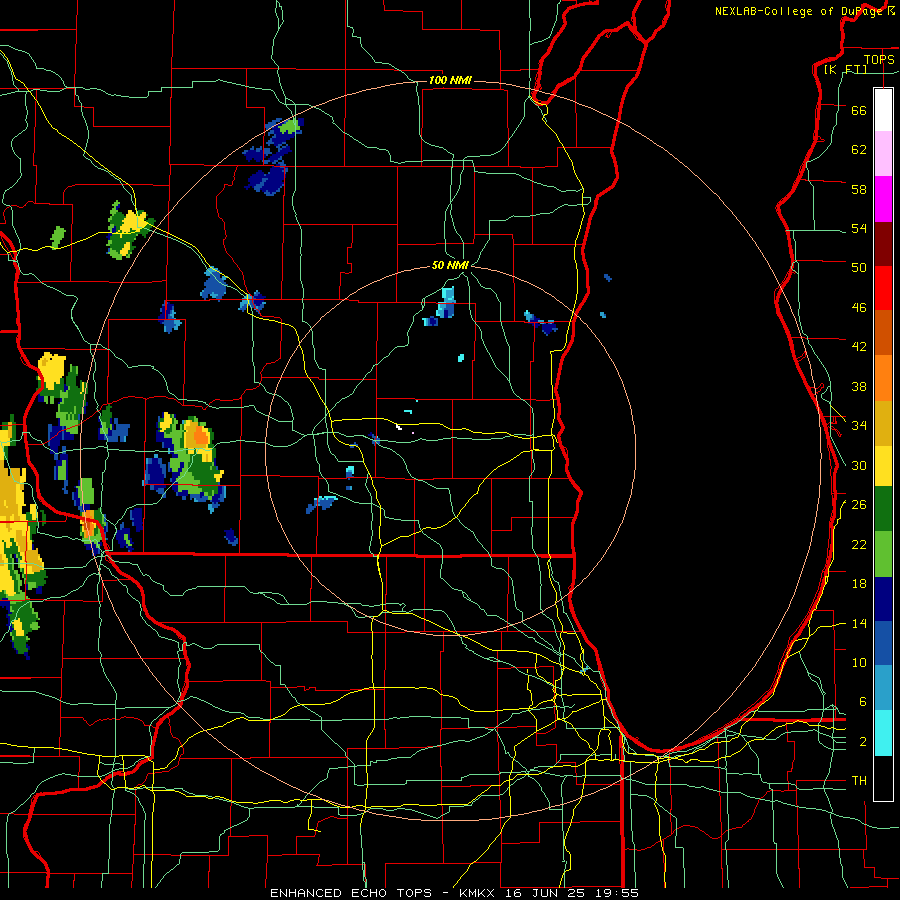This screenshot has height=900, width=900.
Task: Click the legend value "62"
Action: click(x=859, y=150)
